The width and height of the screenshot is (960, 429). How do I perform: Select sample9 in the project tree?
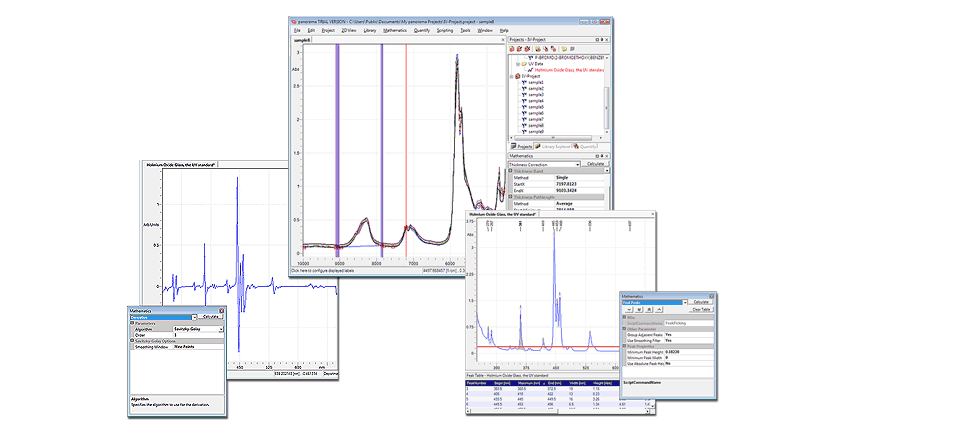point(536,131)
